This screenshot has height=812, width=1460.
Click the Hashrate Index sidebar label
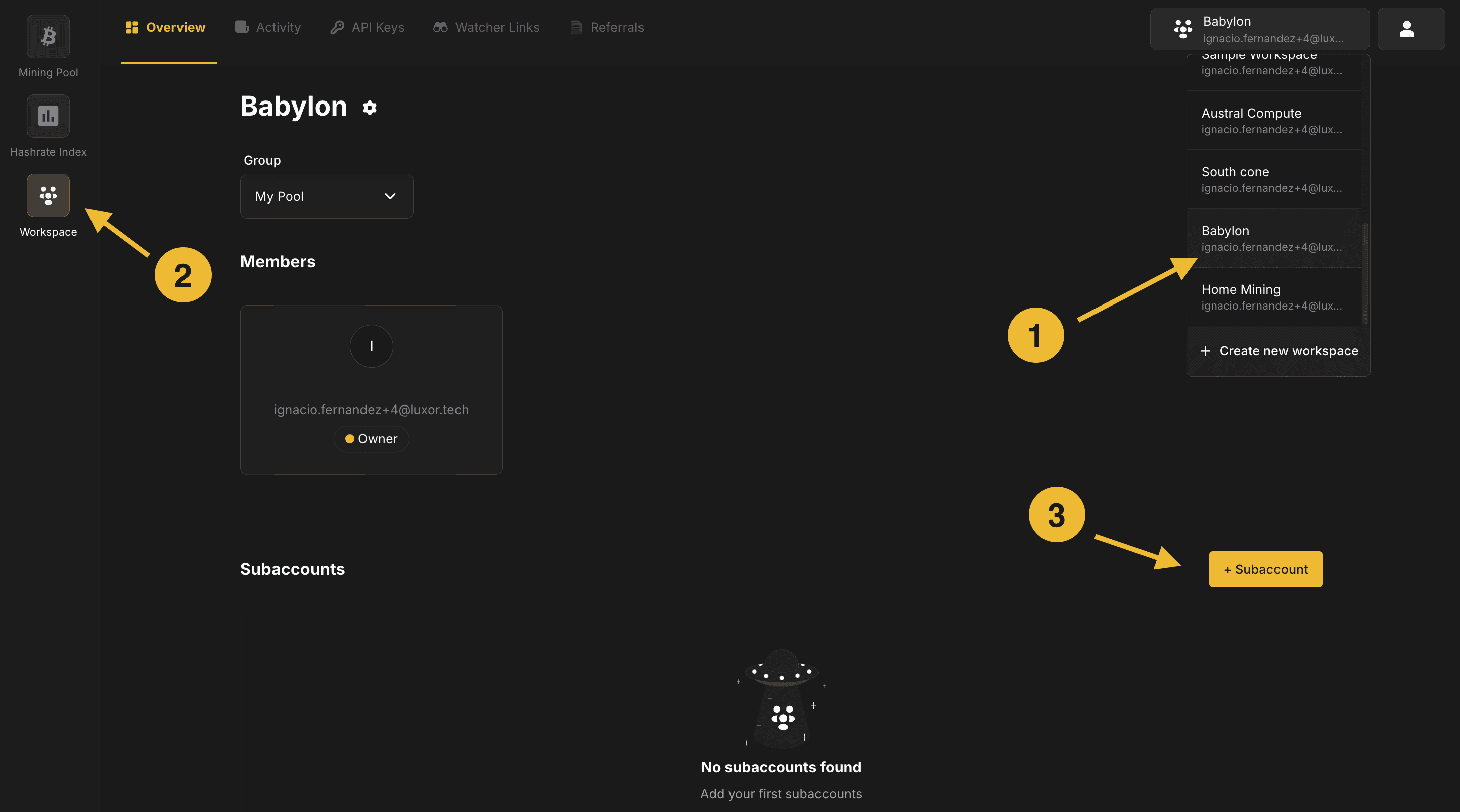[x=48, y=152]
